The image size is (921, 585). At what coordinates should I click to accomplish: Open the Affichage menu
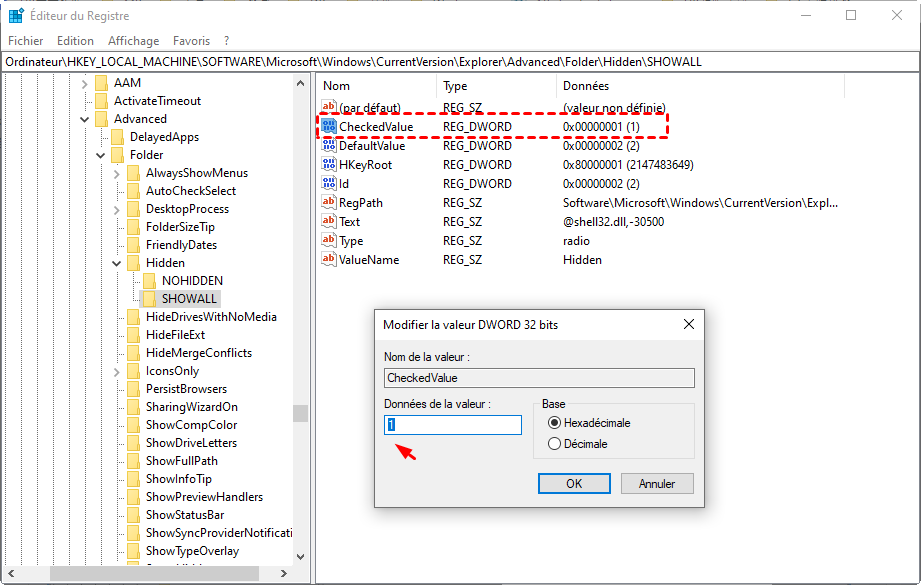tap(133, 41)
